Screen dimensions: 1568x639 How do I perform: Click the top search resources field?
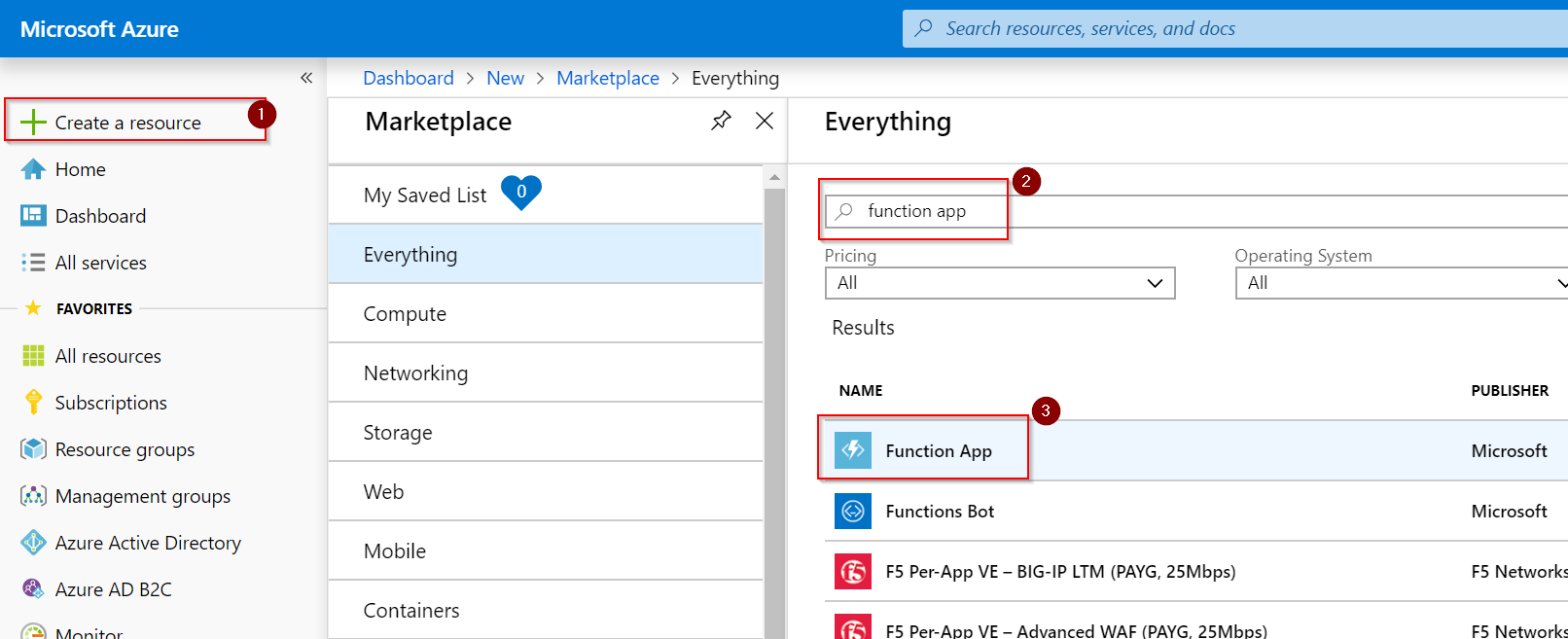[1235, 28]
